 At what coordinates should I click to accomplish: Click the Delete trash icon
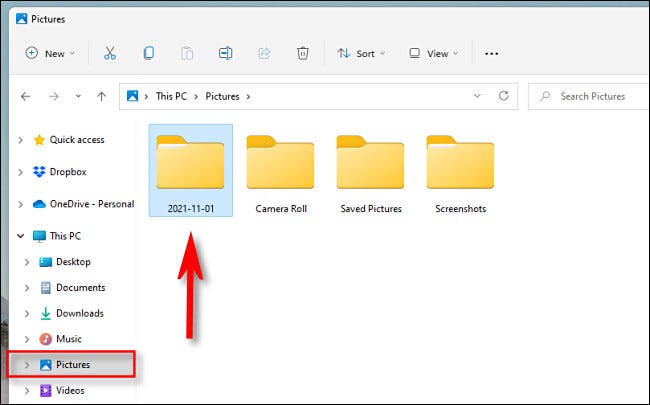pyautogui.click(x=302, y=53)
